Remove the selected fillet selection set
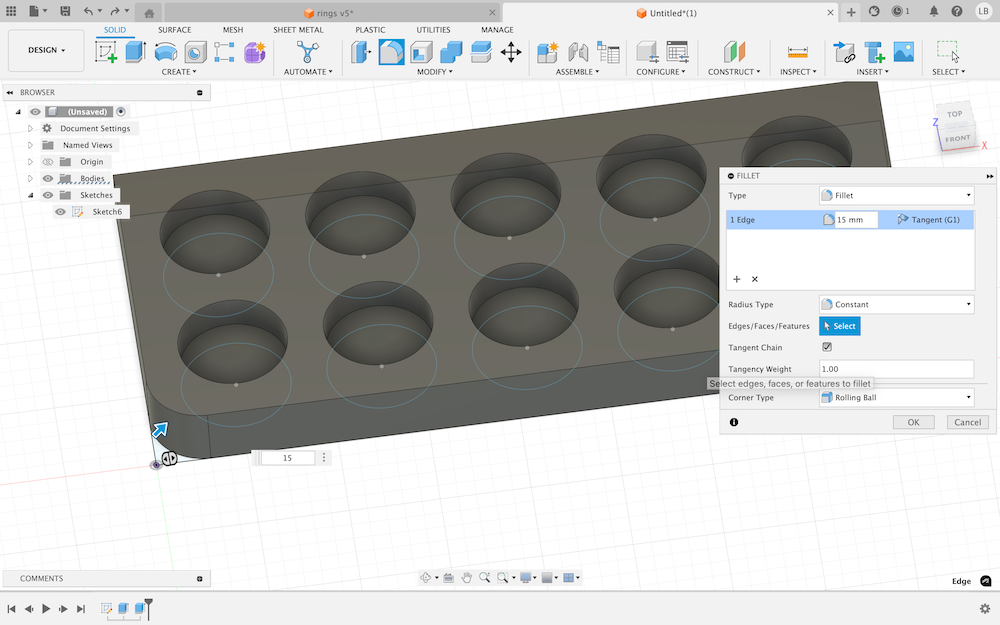This screenshot has width=1000, height=625. tap(754, 279)
